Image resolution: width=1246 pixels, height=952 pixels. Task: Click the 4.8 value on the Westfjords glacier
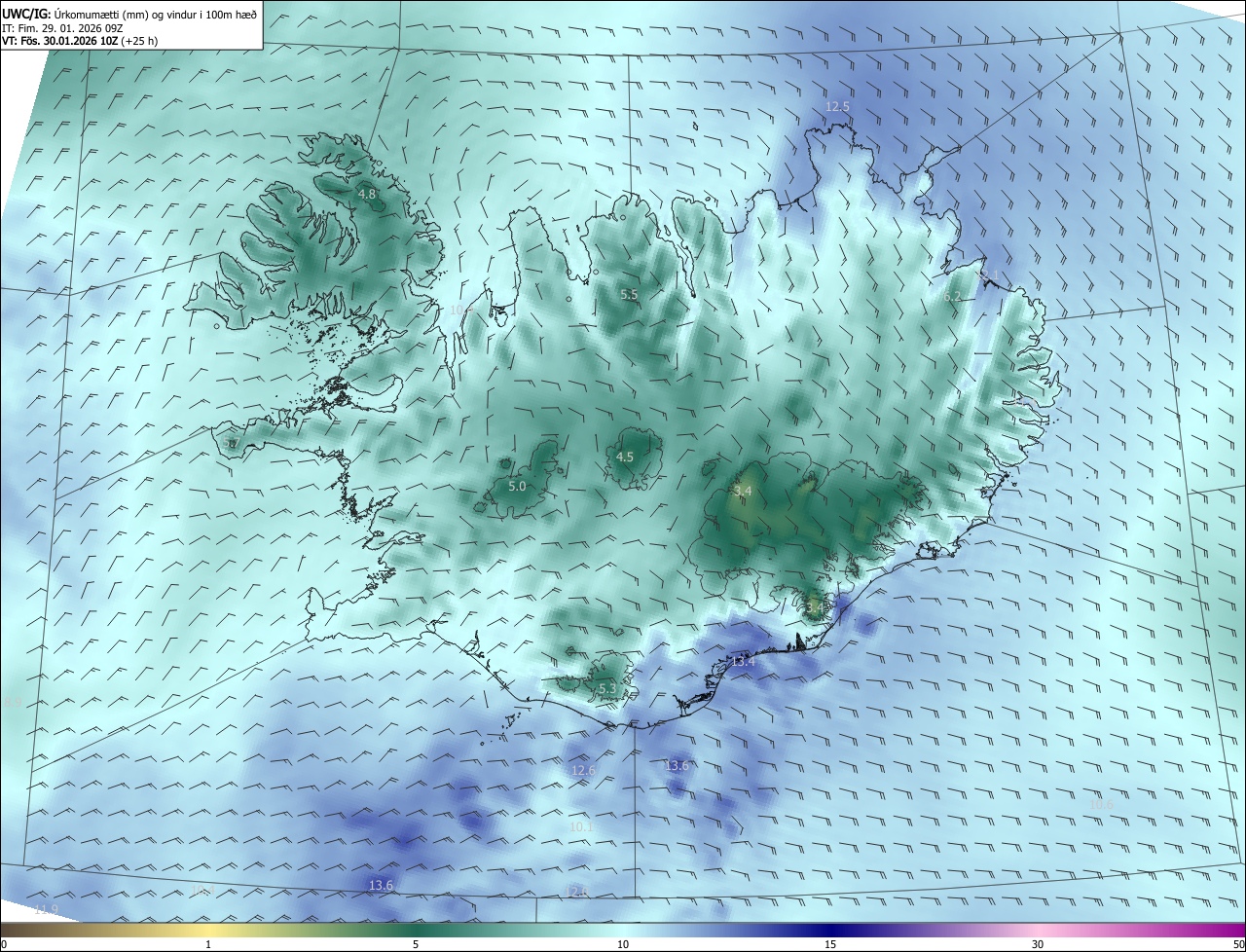(x=367, y=195)
